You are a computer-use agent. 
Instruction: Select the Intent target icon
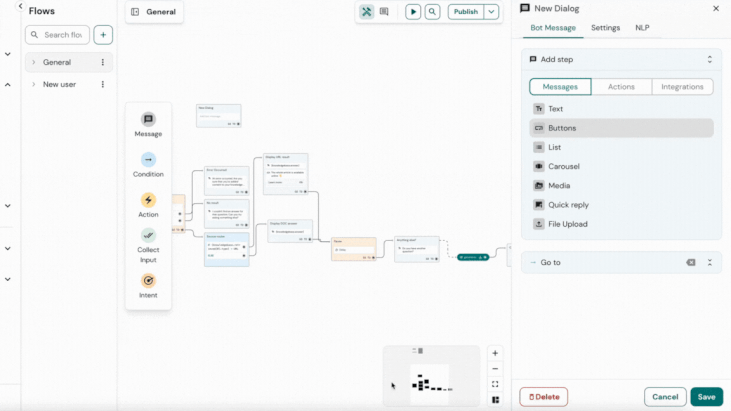click(148, 281)
